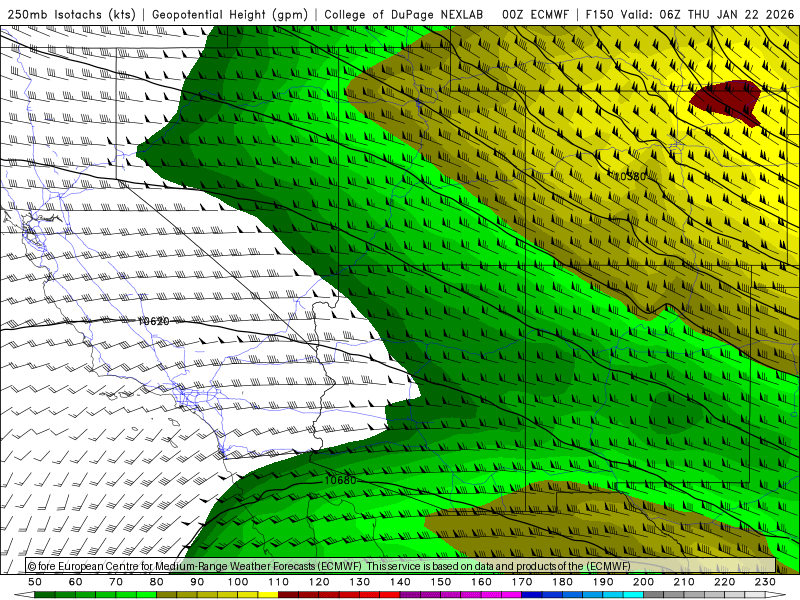Click the 190 kts legend value
800x600 pixels.
coord(603,582)
